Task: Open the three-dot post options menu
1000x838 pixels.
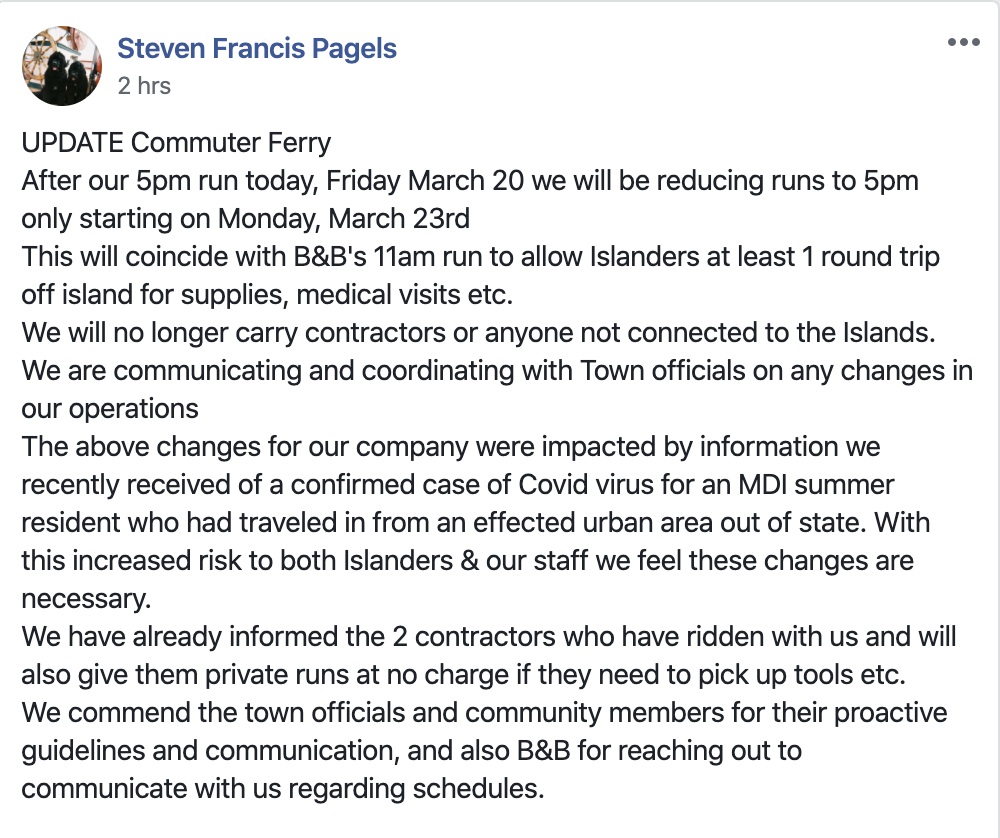Action: [963, 43]
